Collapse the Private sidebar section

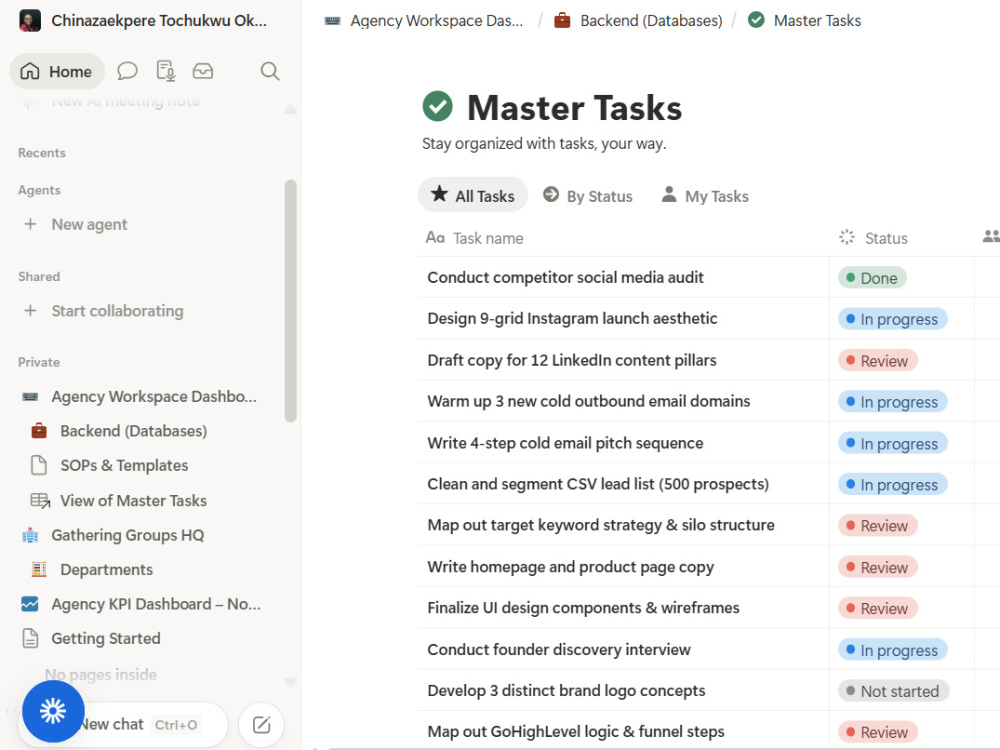pyautogui.click(x=38, y=362)
